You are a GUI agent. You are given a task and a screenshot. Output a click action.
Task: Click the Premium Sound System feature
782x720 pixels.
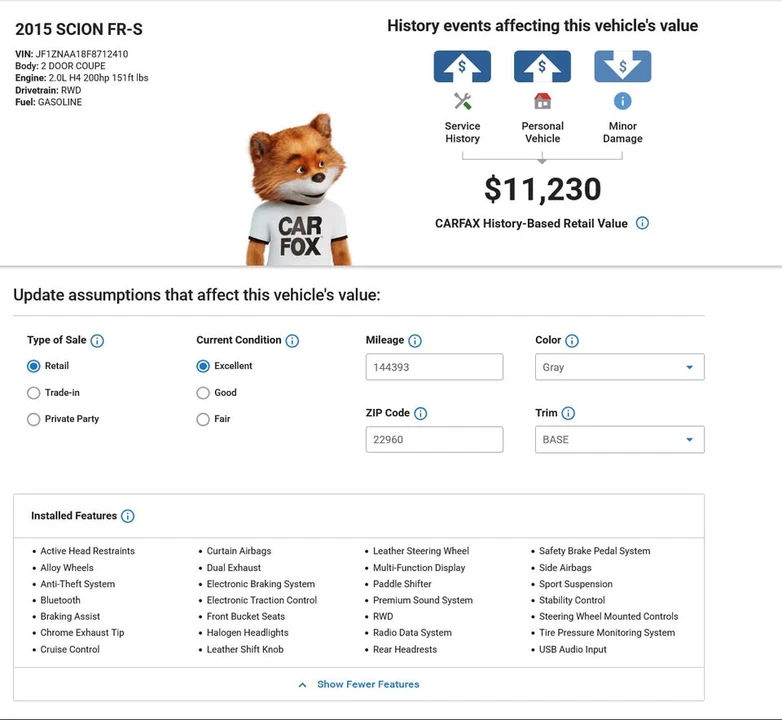(x=423, y=600)
